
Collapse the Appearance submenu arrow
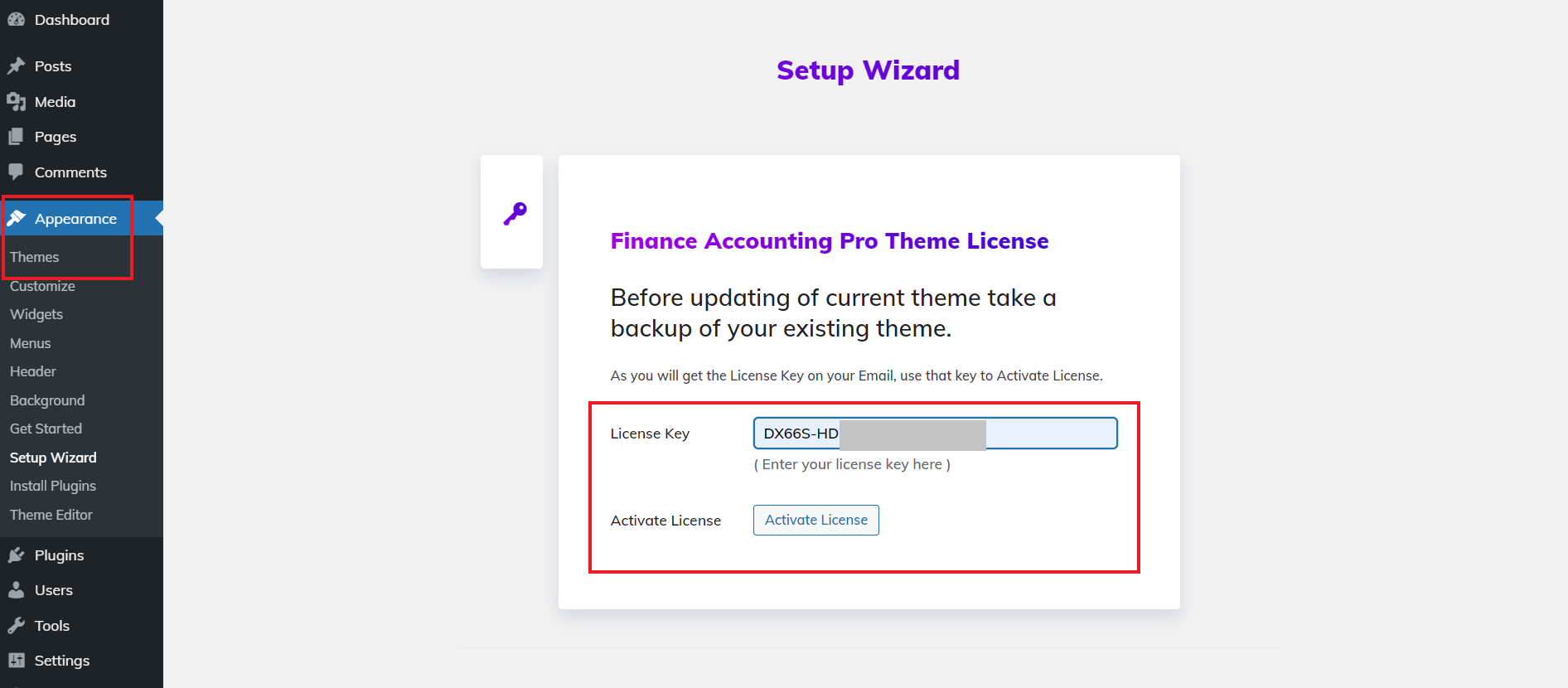coord(157,217)
